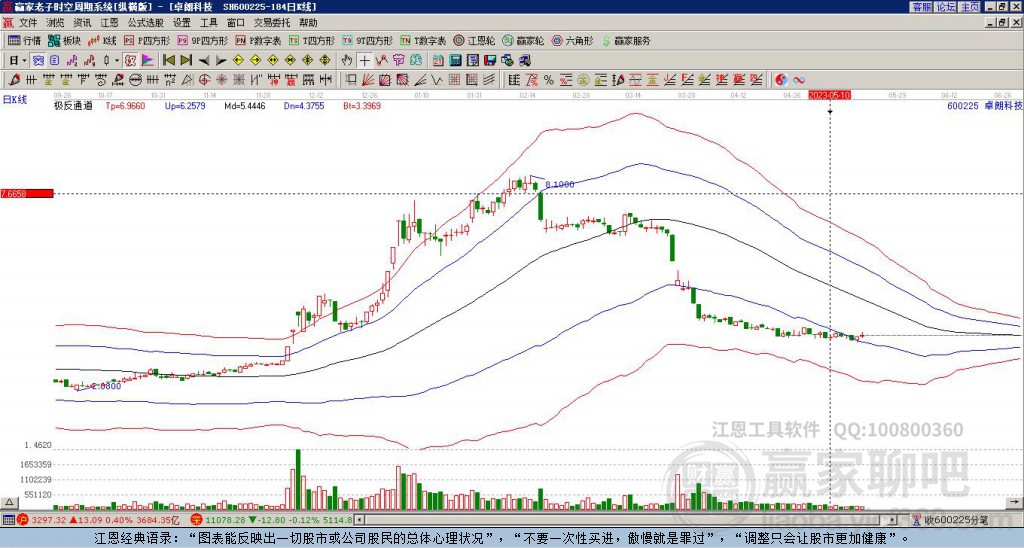Click the yin-yang Taiji icon
This screenshot has height=548, width=1024.
tap(781, 79)
